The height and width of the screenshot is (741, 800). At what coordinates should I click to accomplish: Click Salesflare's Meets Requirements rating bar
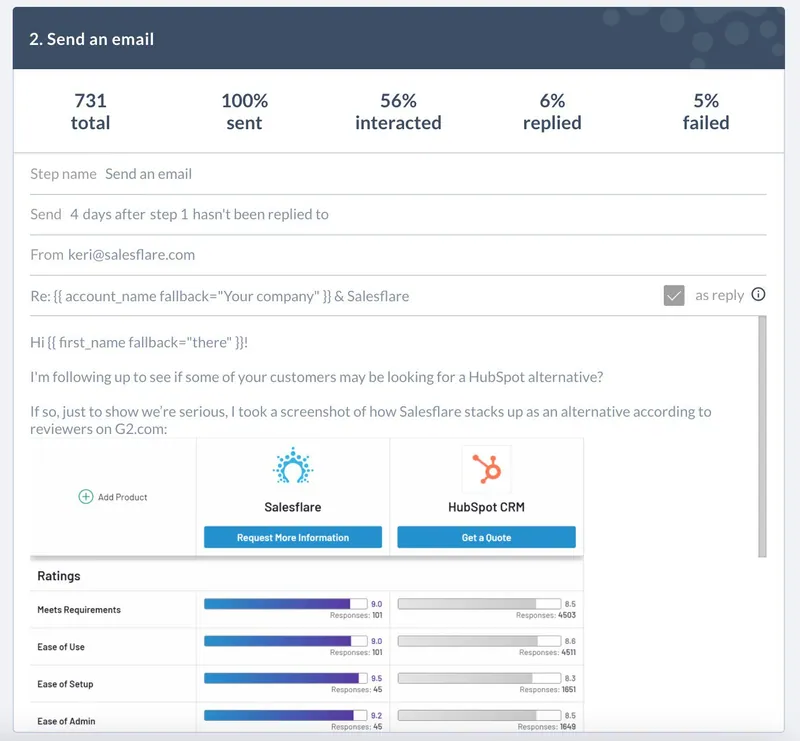286,604
